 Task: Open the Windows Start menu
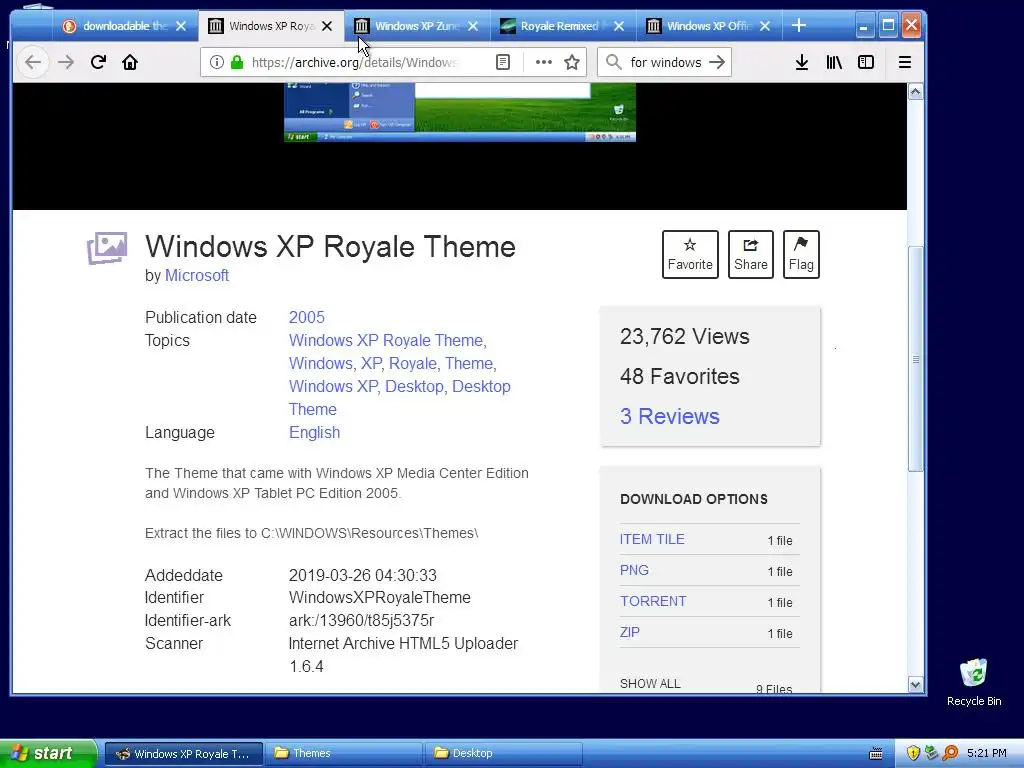click(47, 753)
